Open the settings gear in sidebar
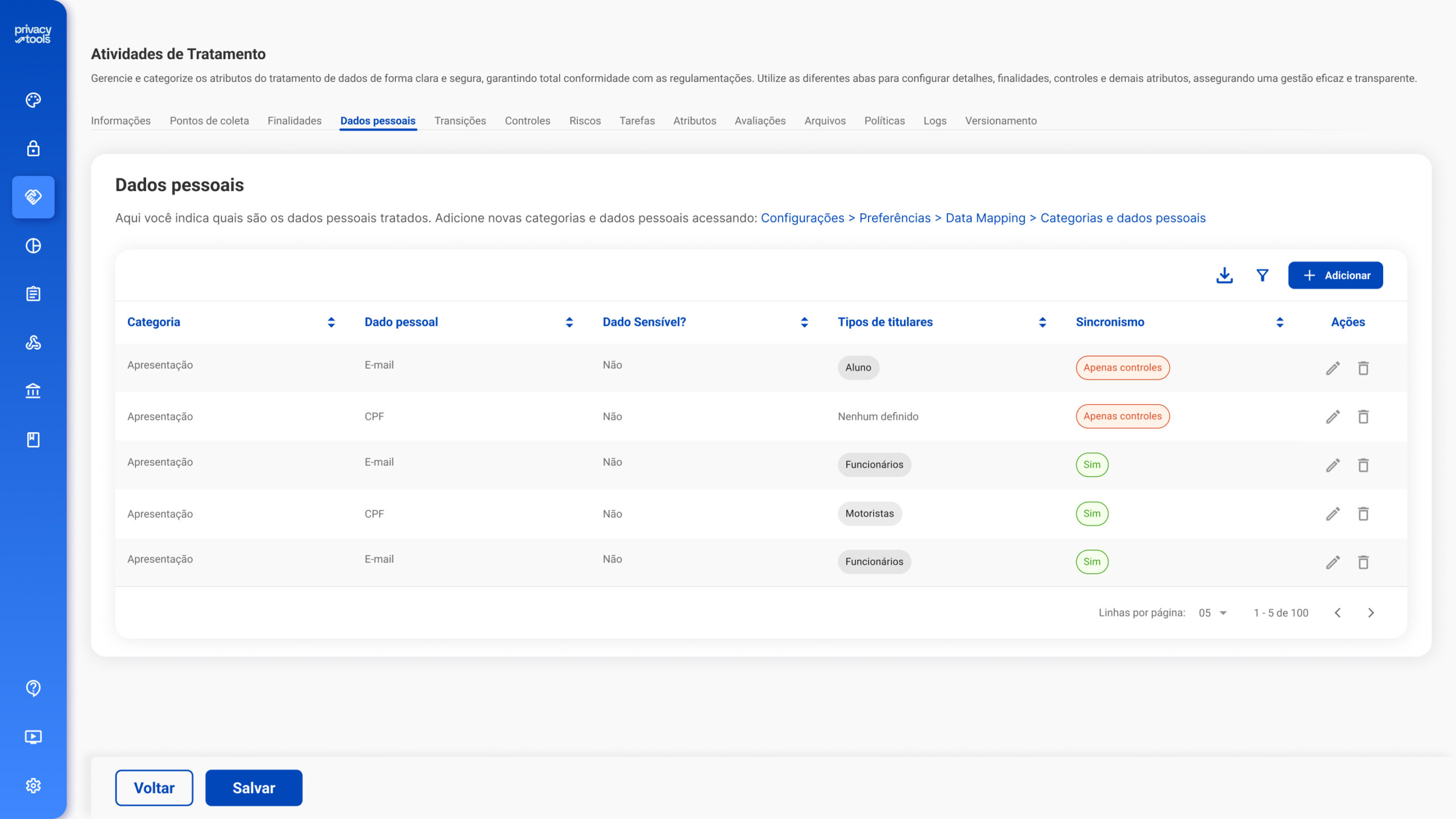The width and height of the screenshot is (1456, 819). pos(33,785)
